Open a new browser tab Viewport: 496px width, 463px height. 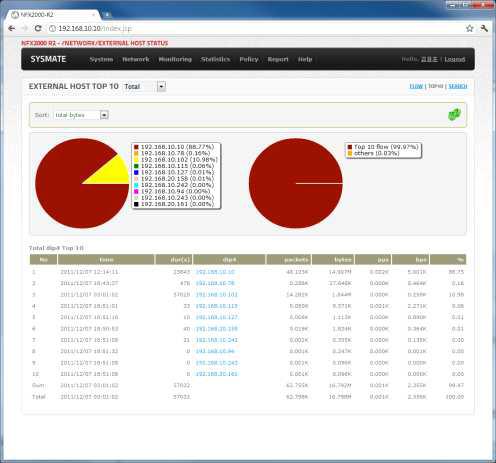click(107, 15)
